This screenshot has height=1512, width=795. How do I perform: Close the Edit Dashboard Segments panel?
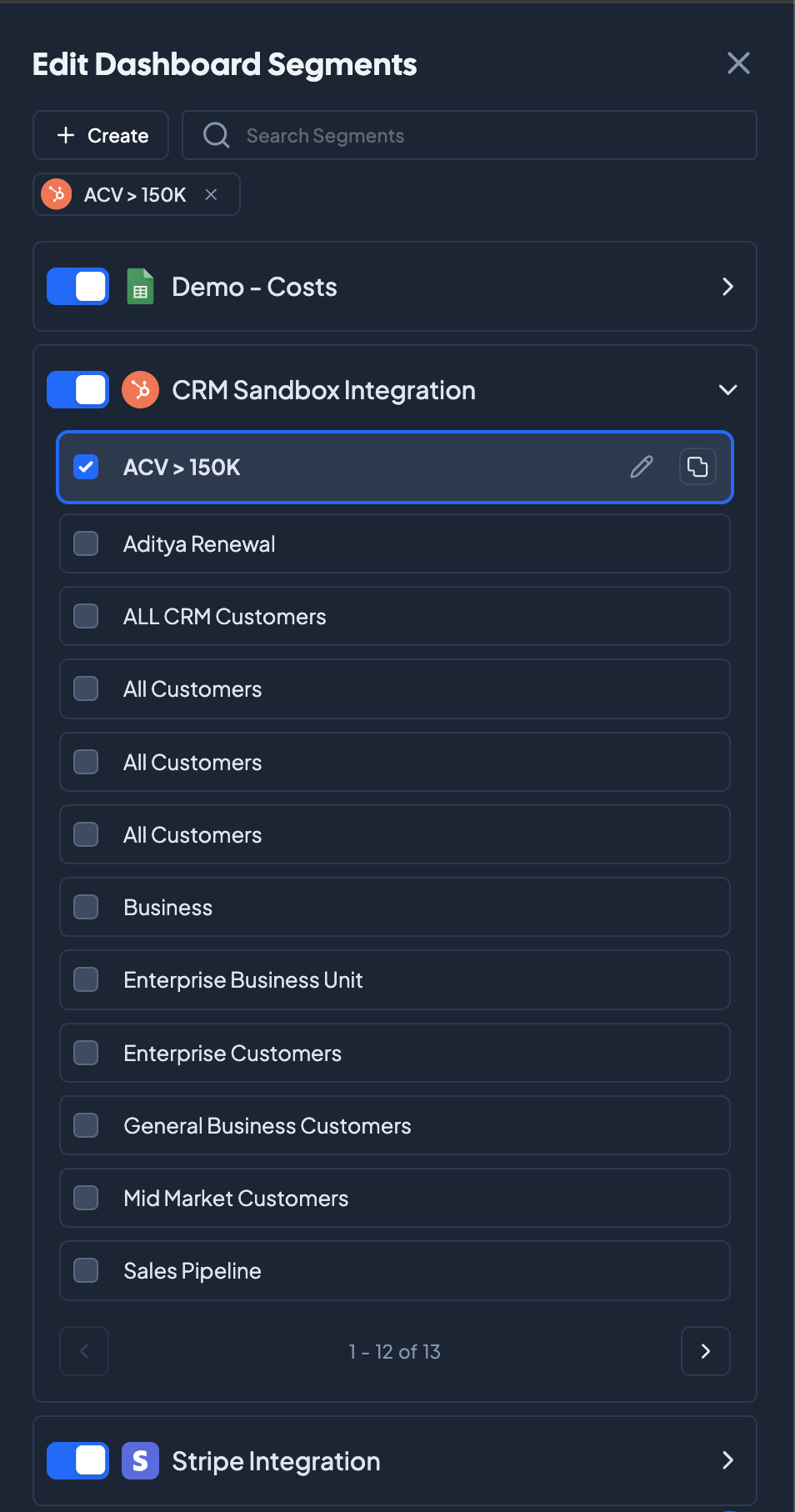[738, 63]
